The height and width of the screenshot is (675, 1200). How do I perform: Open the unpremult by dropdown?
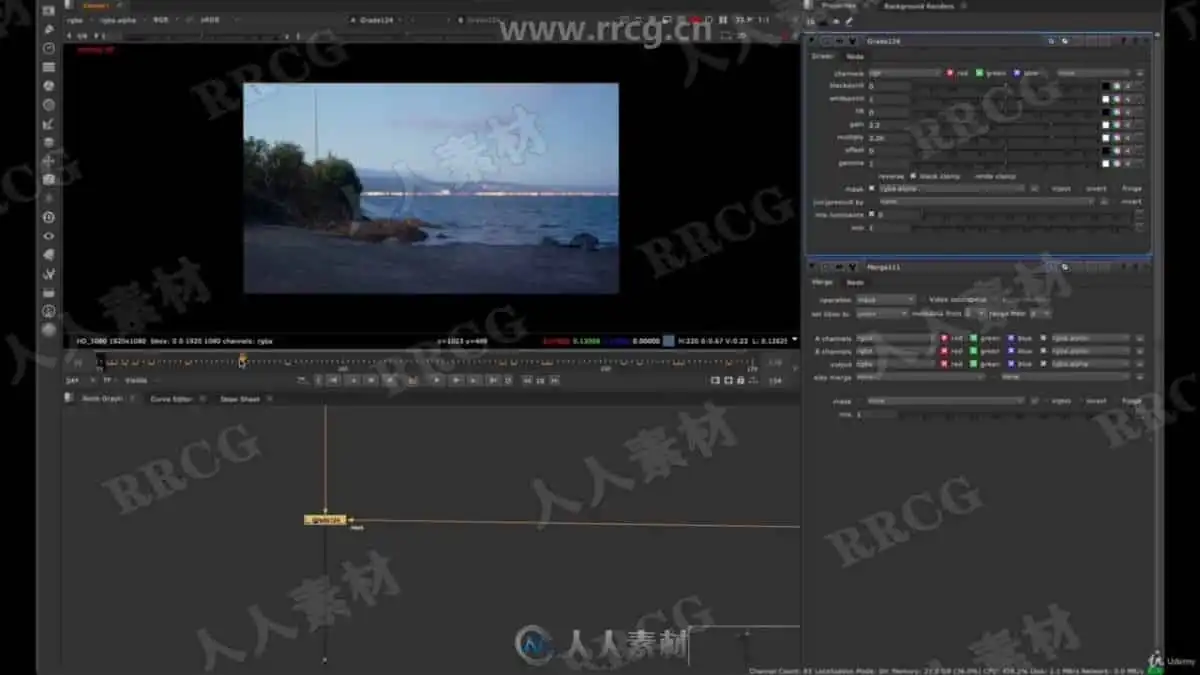click(987, 201)
